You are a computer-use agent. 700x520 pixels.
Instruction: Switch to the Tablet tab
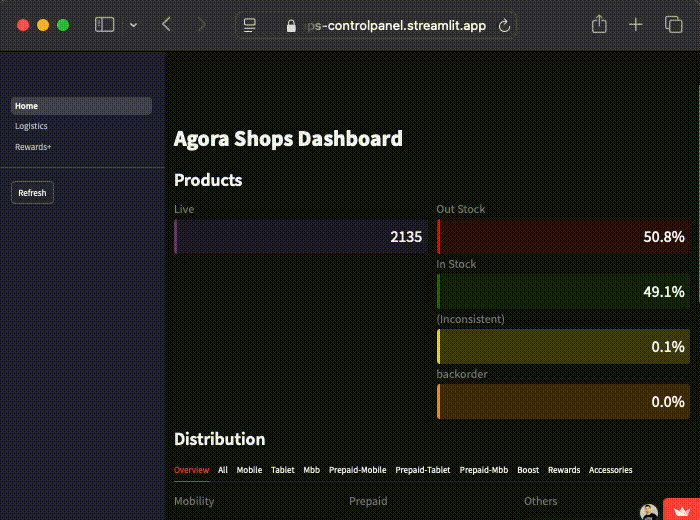[283, 470]
